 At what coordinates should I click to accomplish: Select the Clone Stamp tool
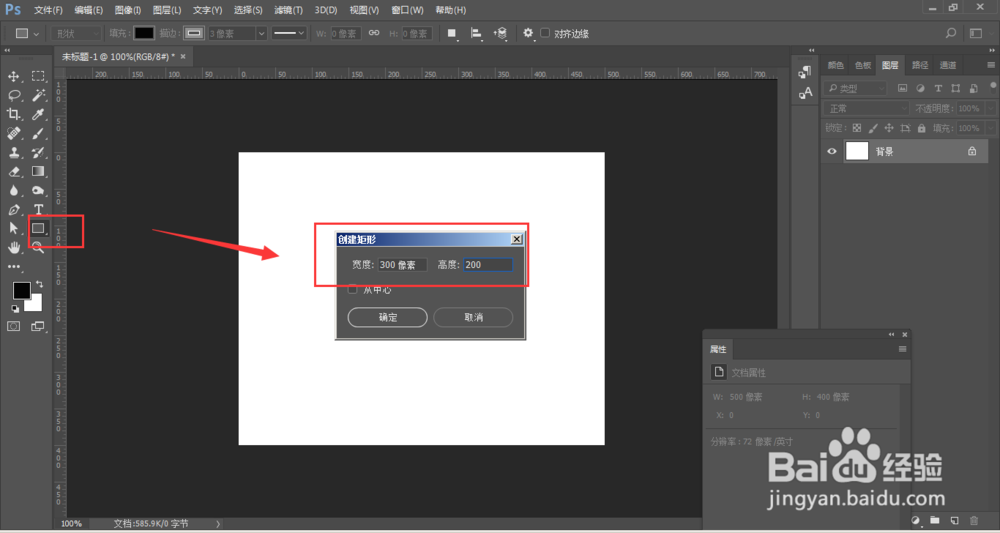pyautogui.click(x=13, y=153)
